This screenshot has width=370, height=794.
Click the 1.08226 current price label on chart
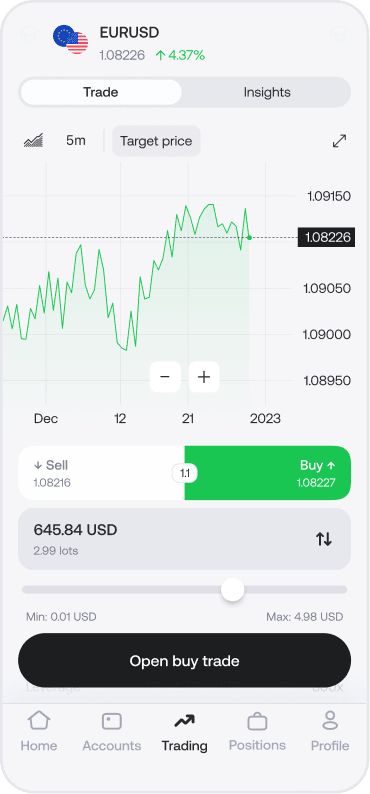(x=326, y=237)
